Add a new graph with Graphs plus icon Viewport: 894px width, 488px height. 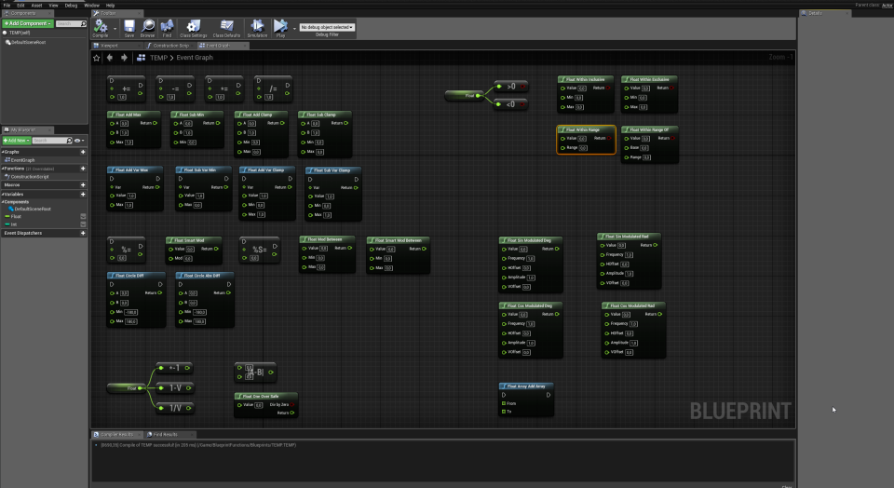83,152
